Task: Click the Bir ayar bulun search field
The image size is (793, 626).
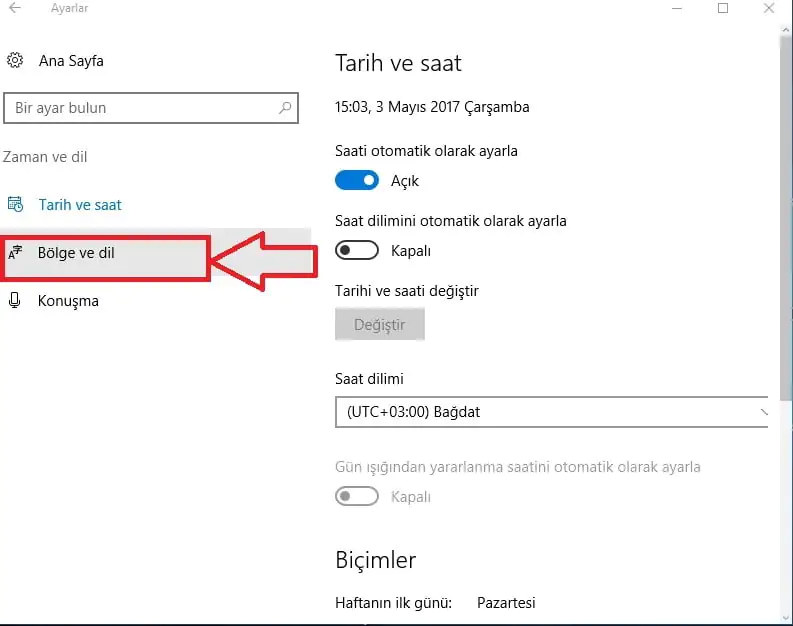Action: point(140,108)
